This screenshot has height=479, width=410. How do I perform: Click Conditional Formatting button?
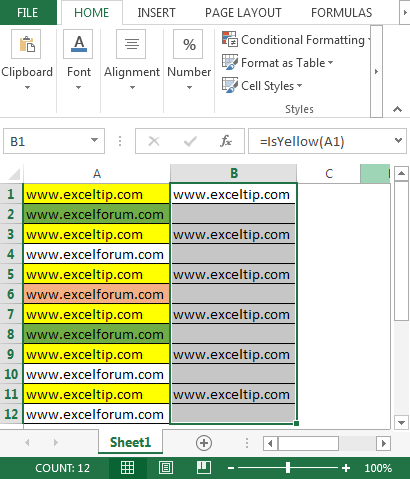click(296, 40)
